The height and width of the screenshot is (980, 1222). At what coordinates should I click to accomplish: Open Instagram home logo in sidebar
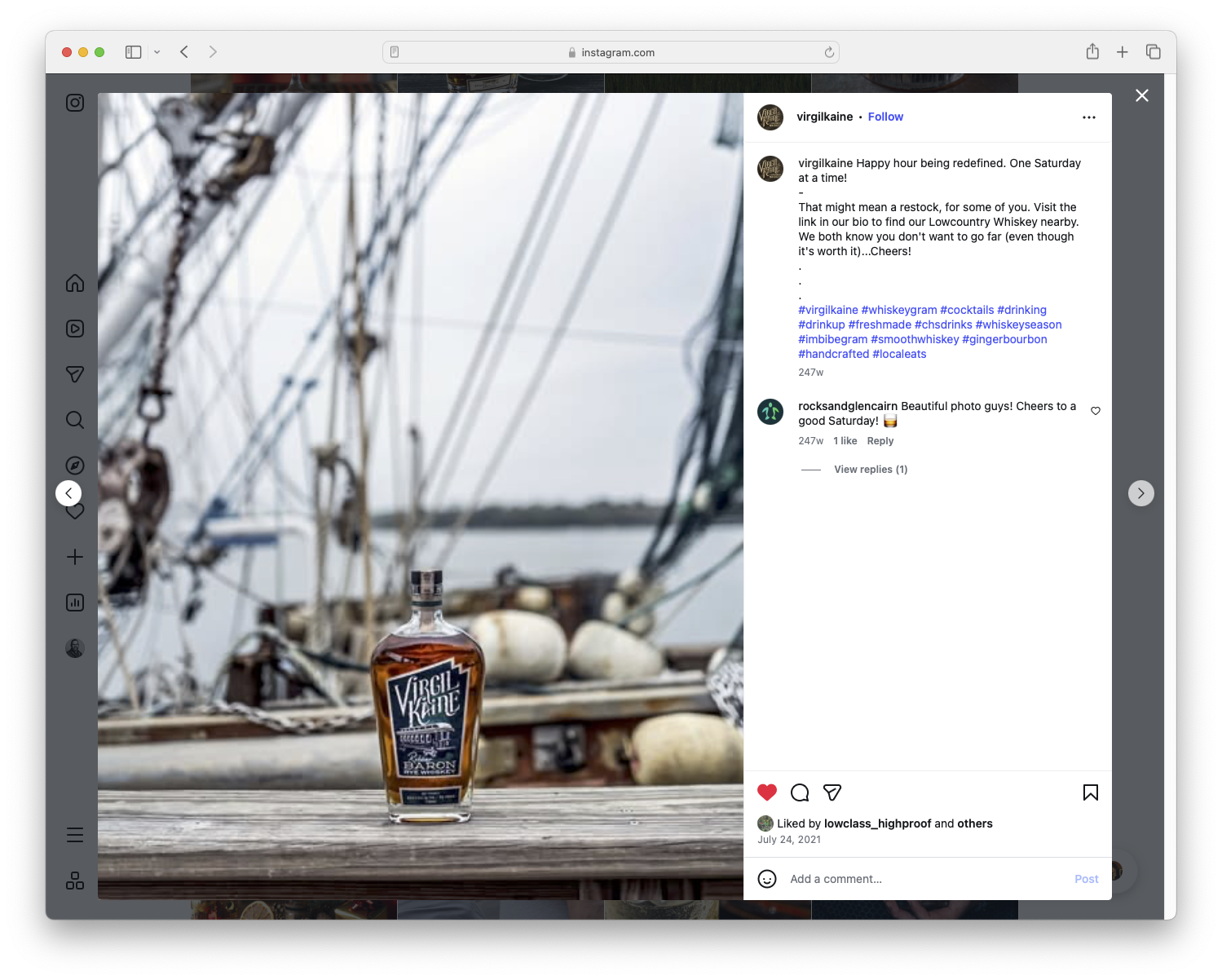75,103
